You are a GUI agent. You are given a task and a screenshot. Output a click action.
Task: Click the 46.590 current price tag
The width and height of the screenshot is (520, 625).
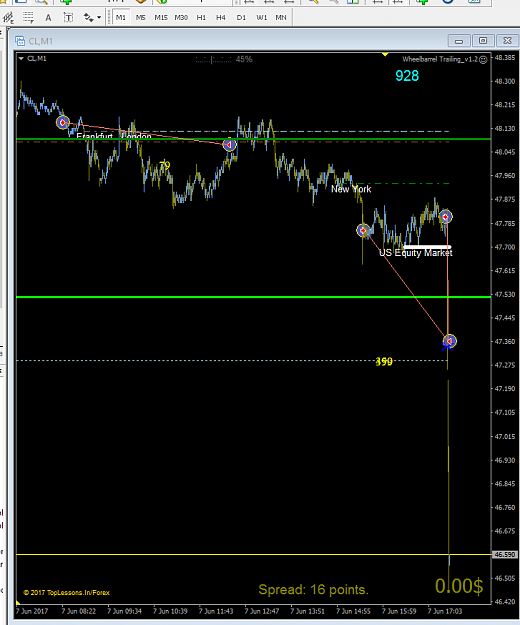[505, 554]
